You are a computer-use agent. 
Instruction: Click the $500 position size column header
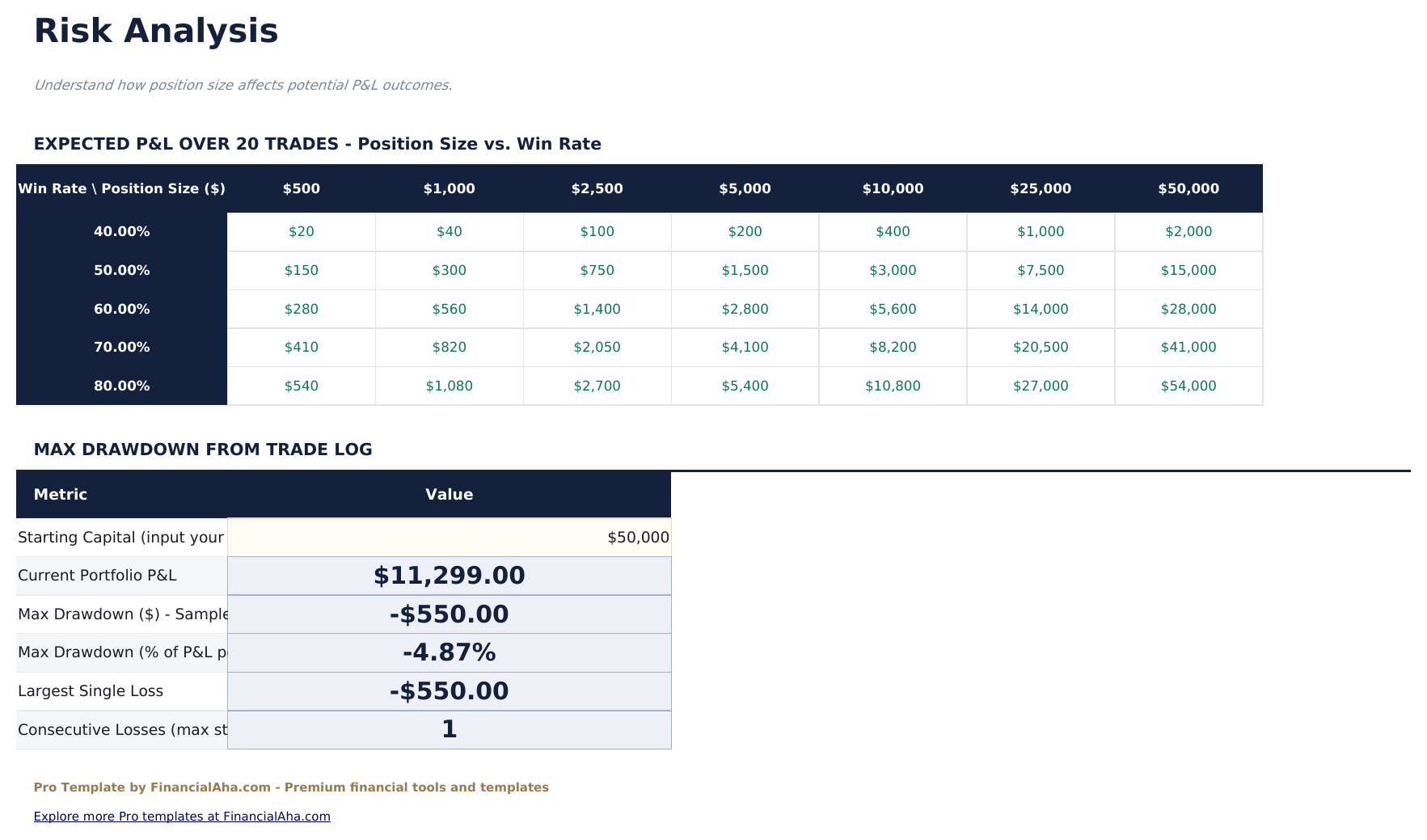pos(301,188)
